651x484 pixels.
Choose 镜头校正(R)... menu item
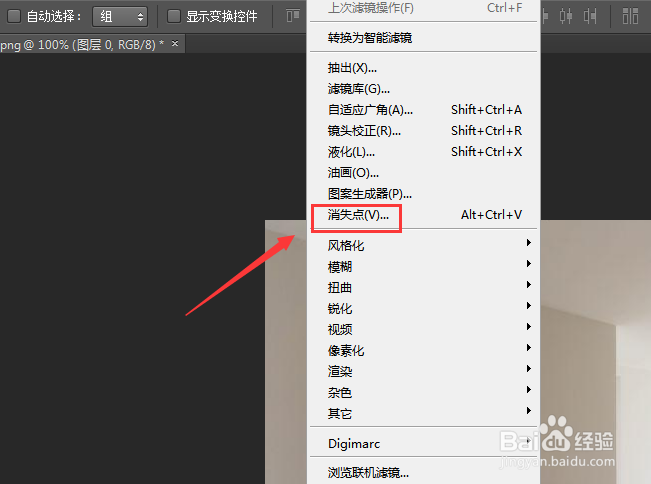click(423, 131)
